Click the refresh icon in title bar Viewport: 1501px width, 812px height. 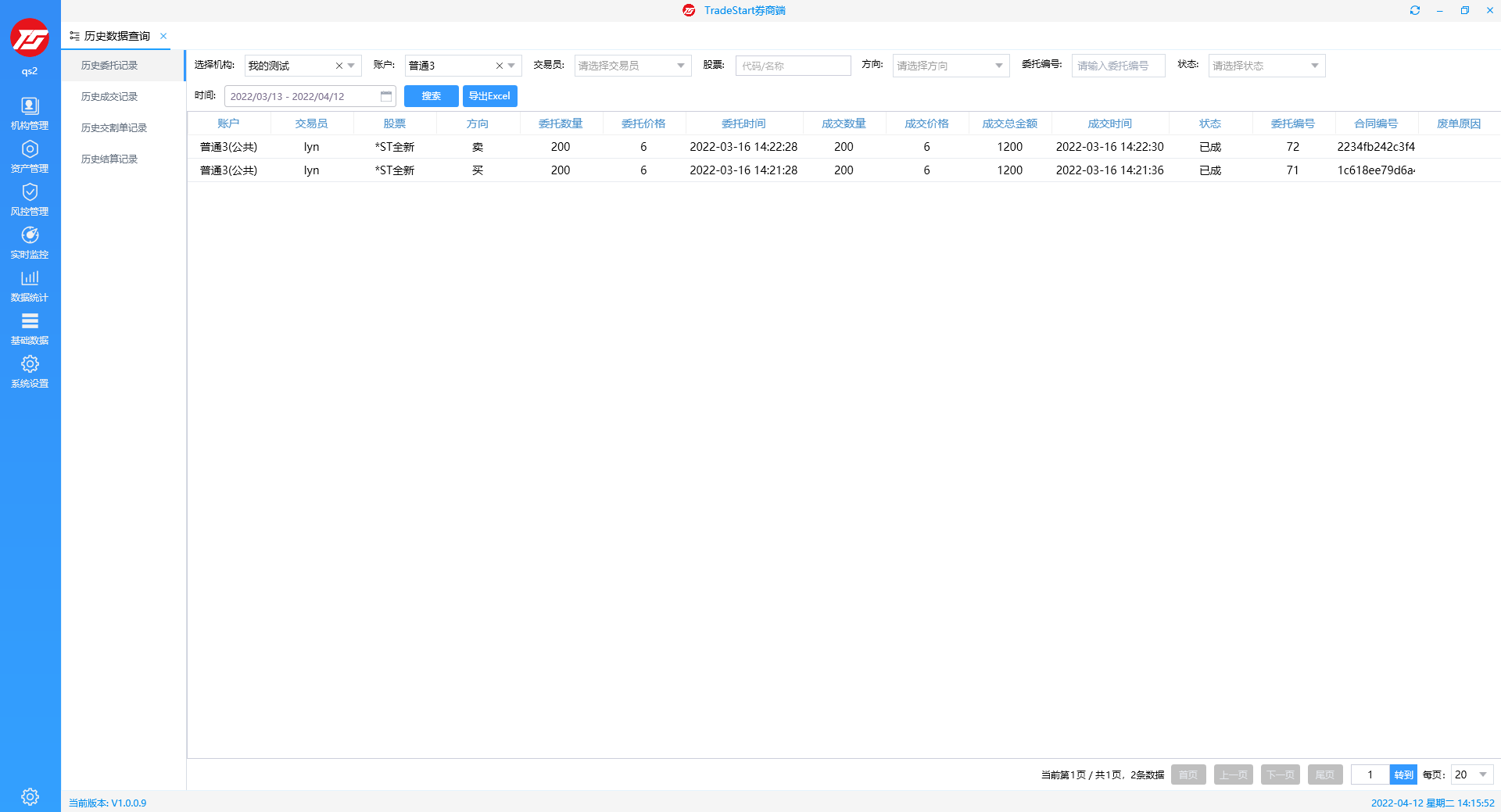tap(1414, 10)
